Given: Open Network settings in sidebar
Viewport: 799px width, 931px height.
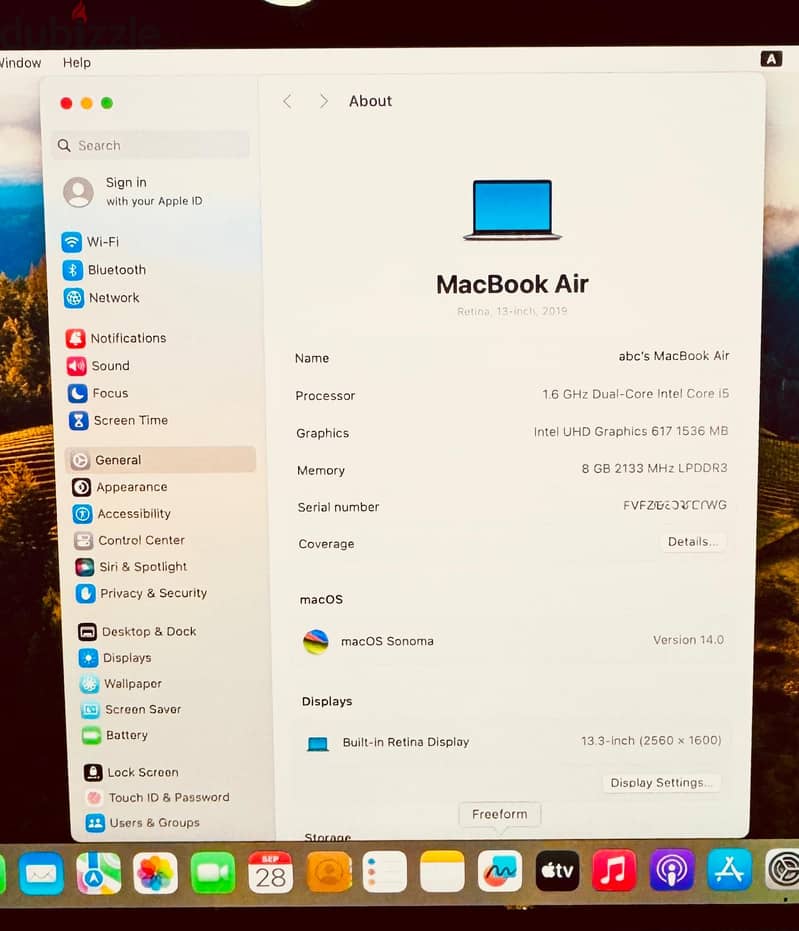Looking at the screenshot, I should coord(102,297).
